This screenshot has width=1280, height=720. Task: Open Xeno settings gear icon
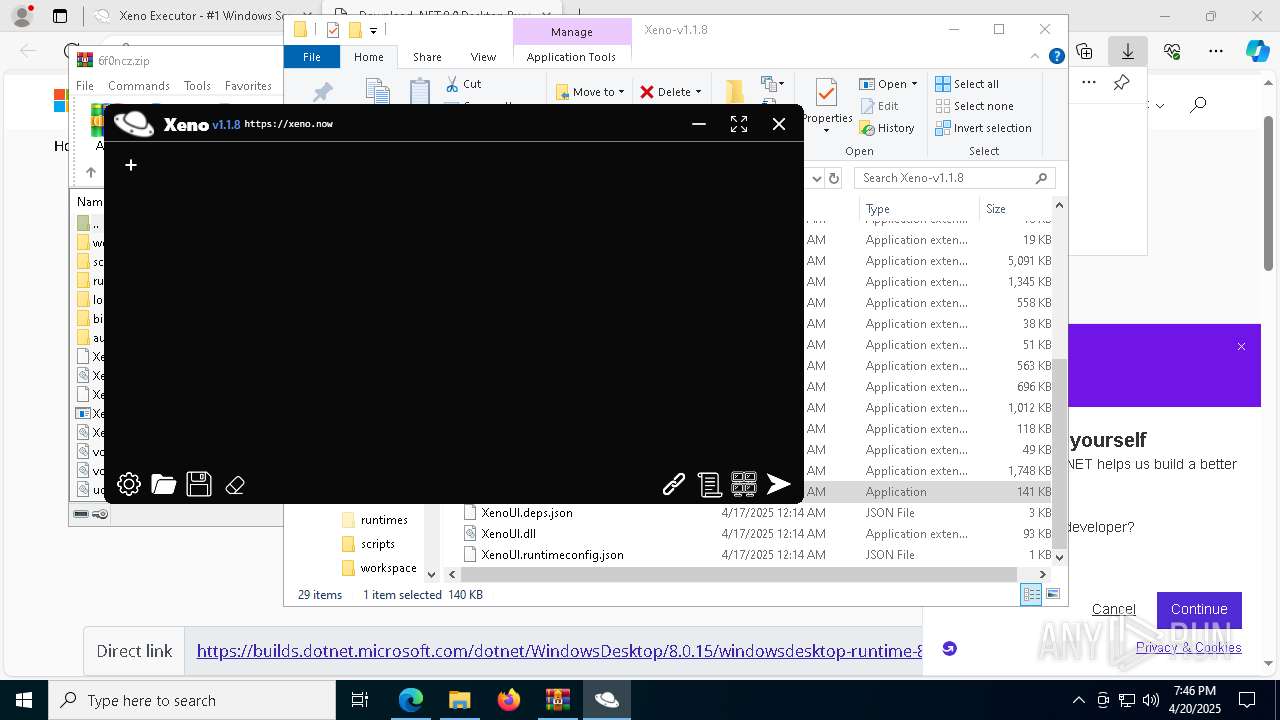pos(129,485)
